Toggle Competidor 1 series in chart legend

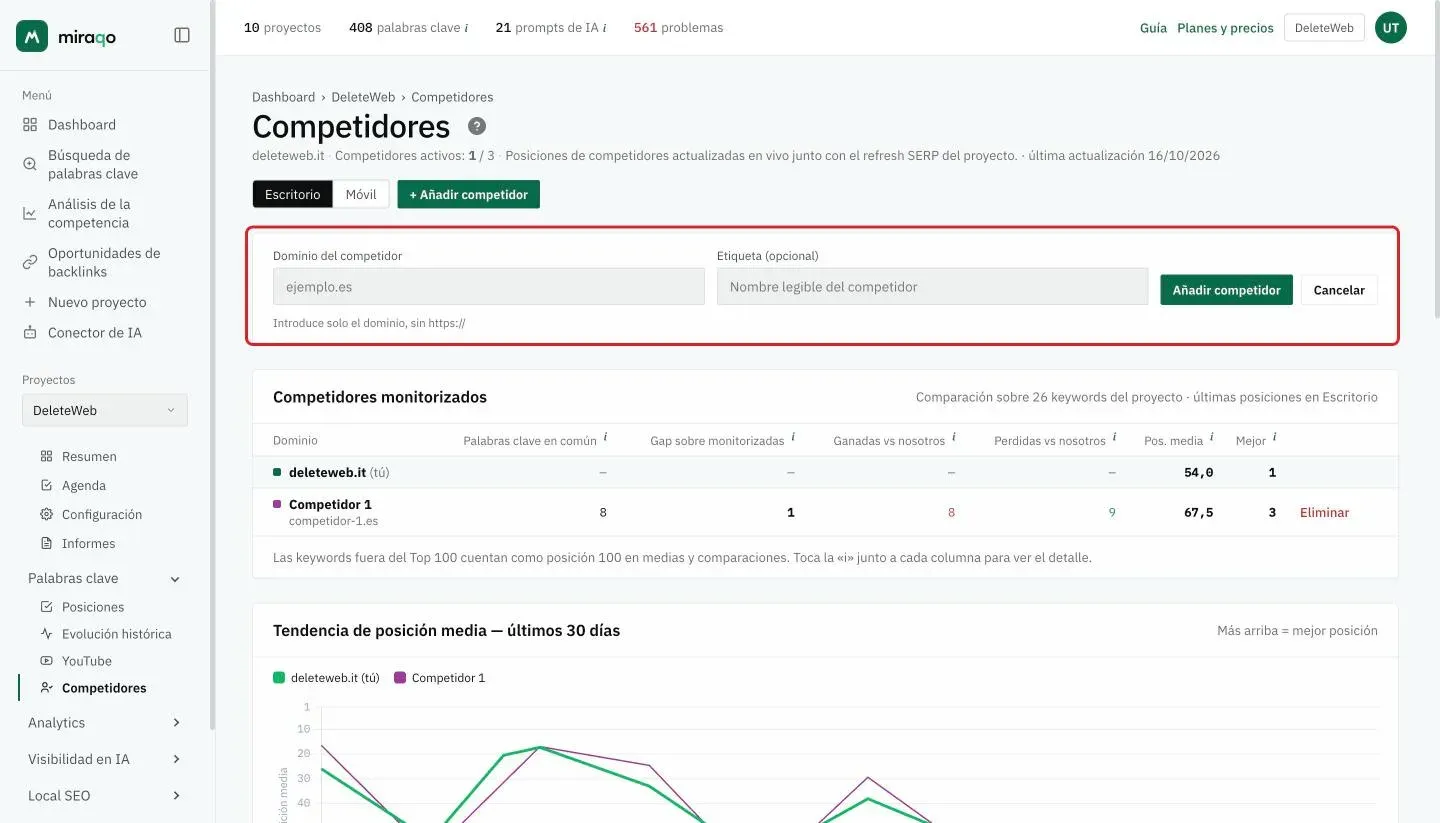point(440,678)
